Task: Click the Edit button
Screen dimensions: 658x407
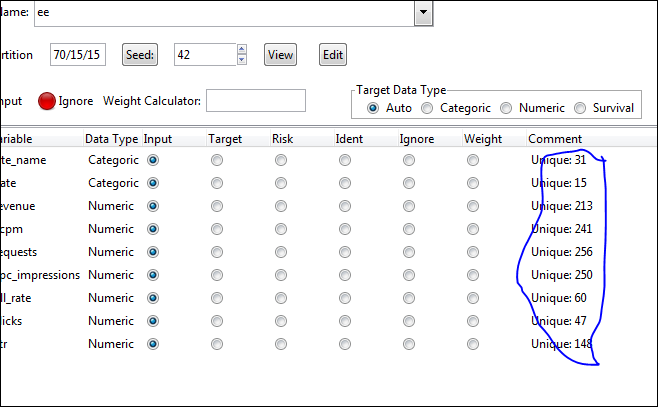Action: pos(333,54)
